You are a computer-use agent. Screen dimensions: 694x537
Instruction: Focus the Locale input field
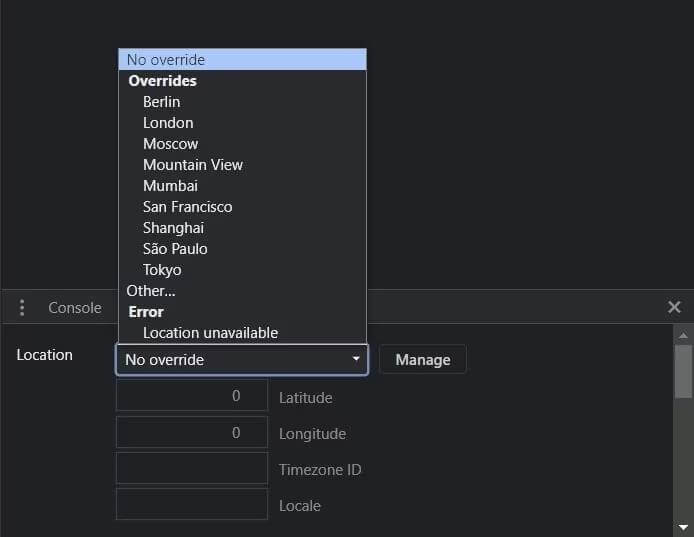pyautogui.click(x=192, y=504)
